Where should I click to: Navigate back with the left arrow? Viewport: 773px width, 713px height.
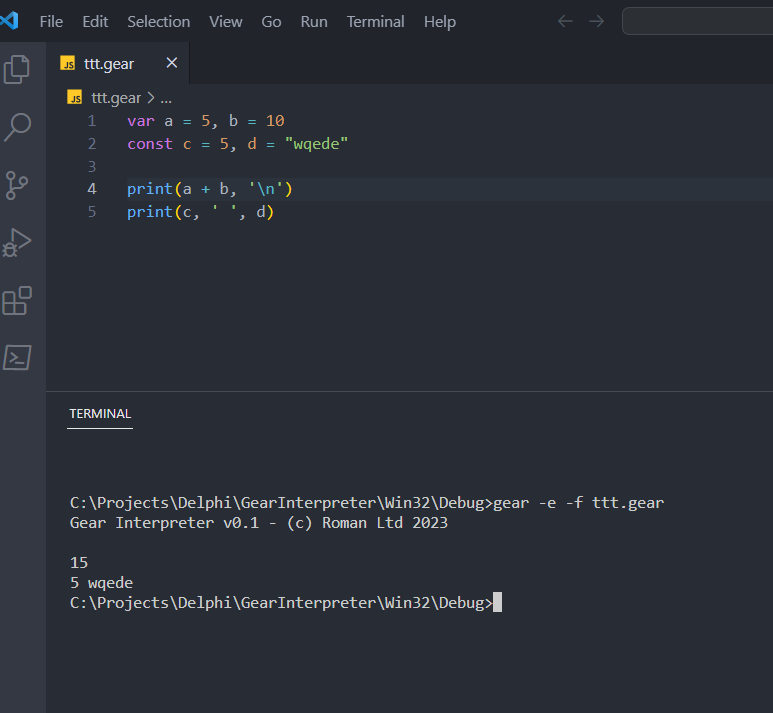(565, 21)
